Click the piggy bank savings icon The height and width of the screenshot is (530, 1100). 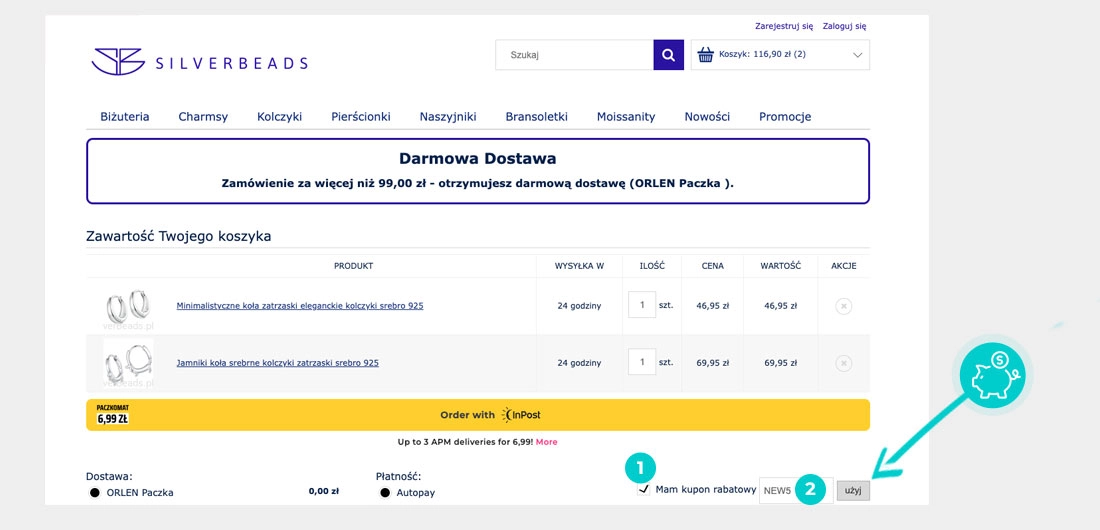992,376
